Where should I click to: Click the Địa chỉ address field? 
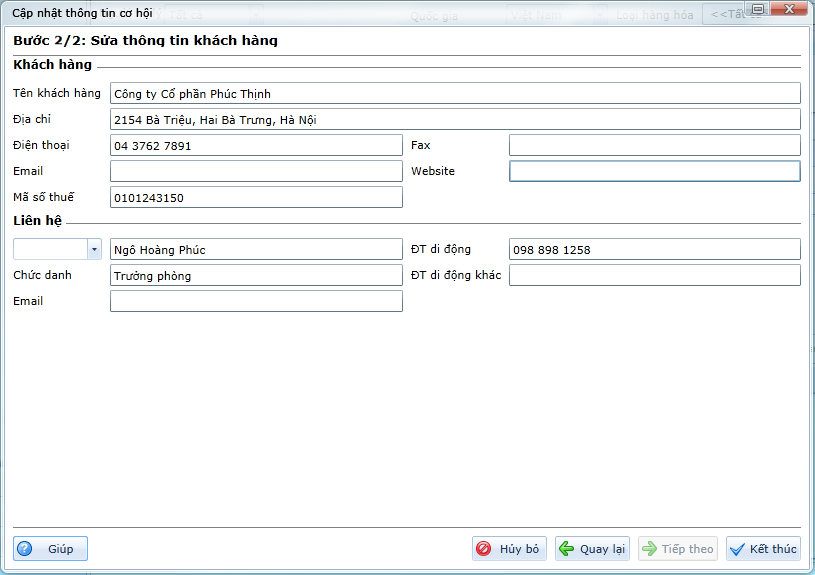[x=455, y=119]
